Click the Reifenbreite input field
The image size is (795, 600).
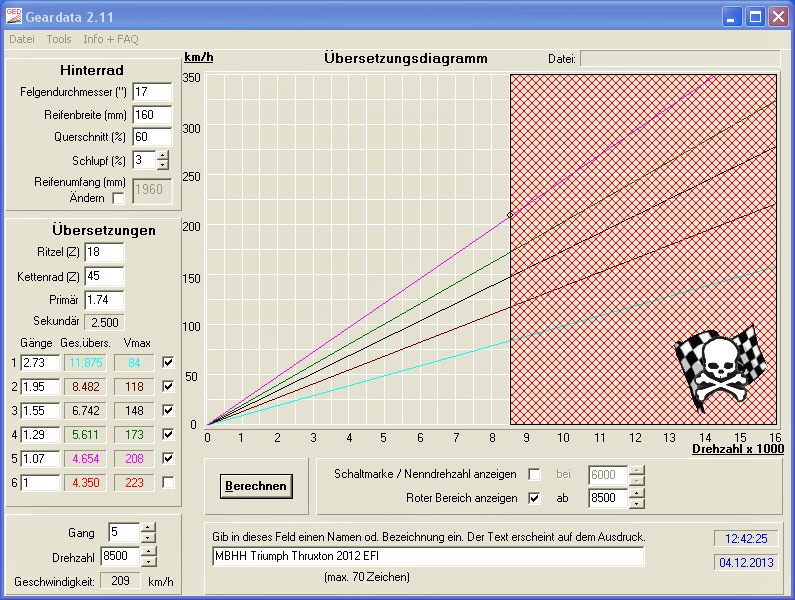(x=152, y=115)
